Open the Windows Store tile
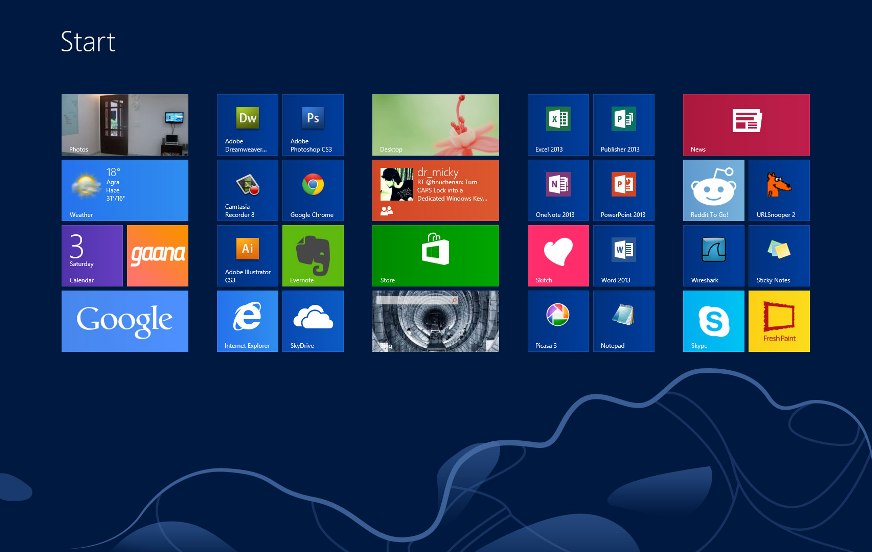872x552 pixels. [x=435, y=256]
